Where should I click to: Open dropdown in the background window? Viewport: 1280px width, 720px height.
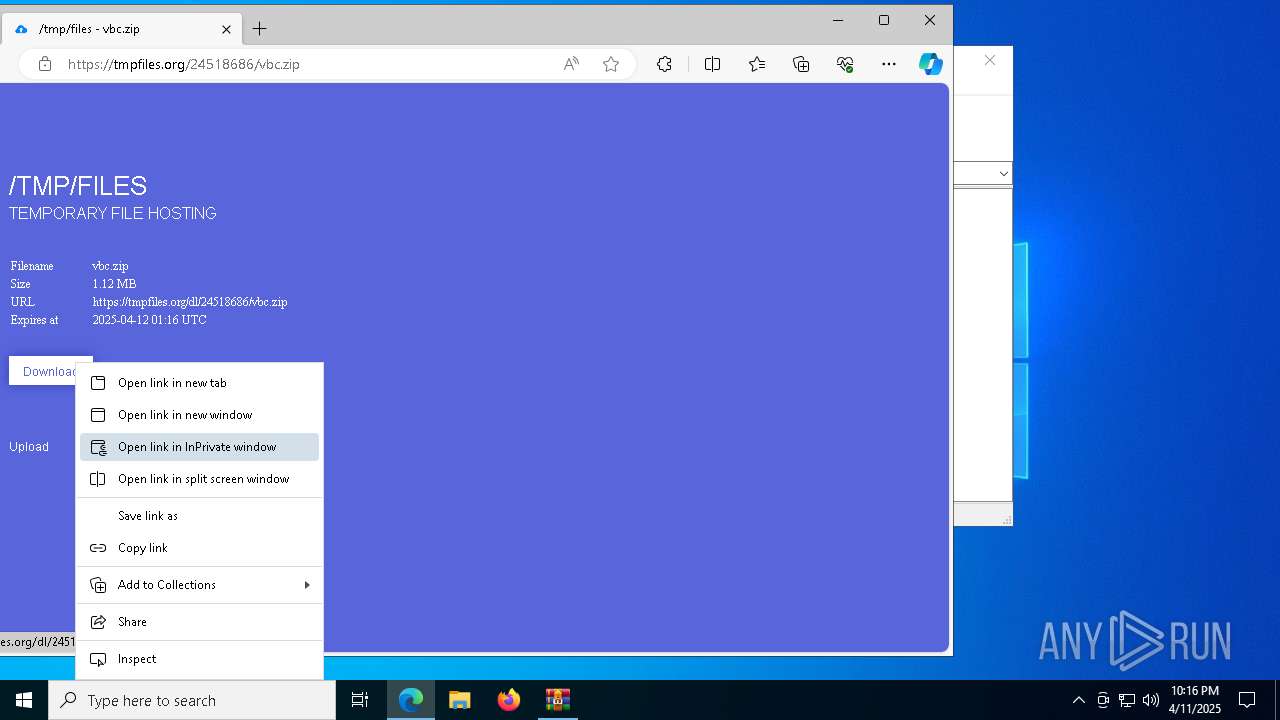click(1004, 174)
